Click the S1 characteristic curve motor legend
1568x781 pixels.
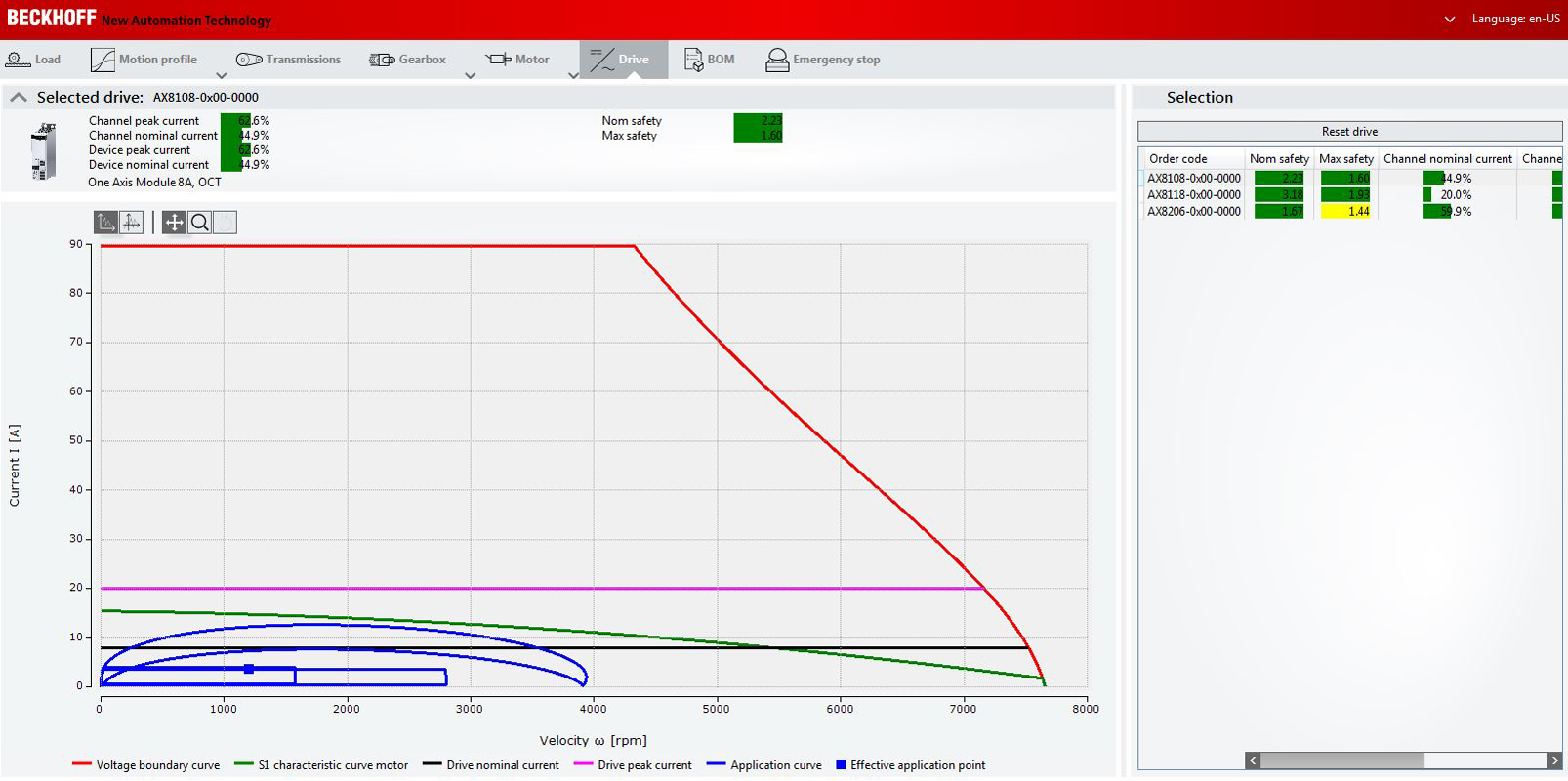[x=321, y=765]
